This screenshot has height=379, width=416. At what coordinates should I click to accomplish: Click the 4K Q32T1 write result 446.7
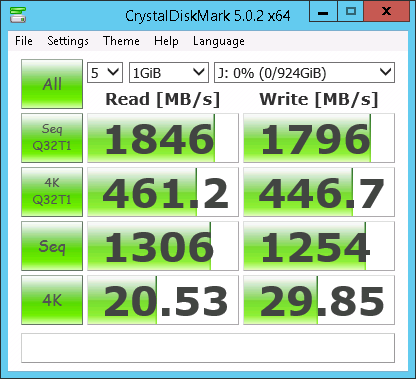pyautogui.click(x=319, y=192)
